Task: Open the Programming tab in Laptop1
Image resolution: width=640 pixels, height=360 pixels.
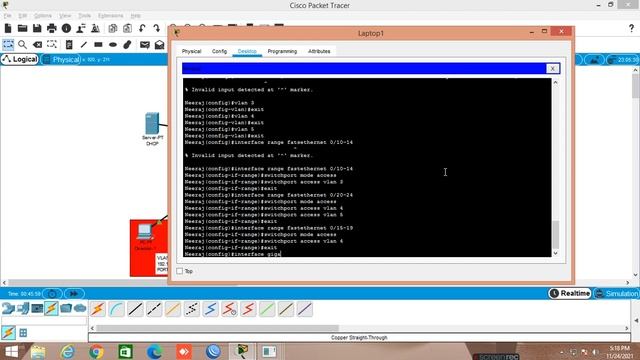Action: click(x=282, y=51)
